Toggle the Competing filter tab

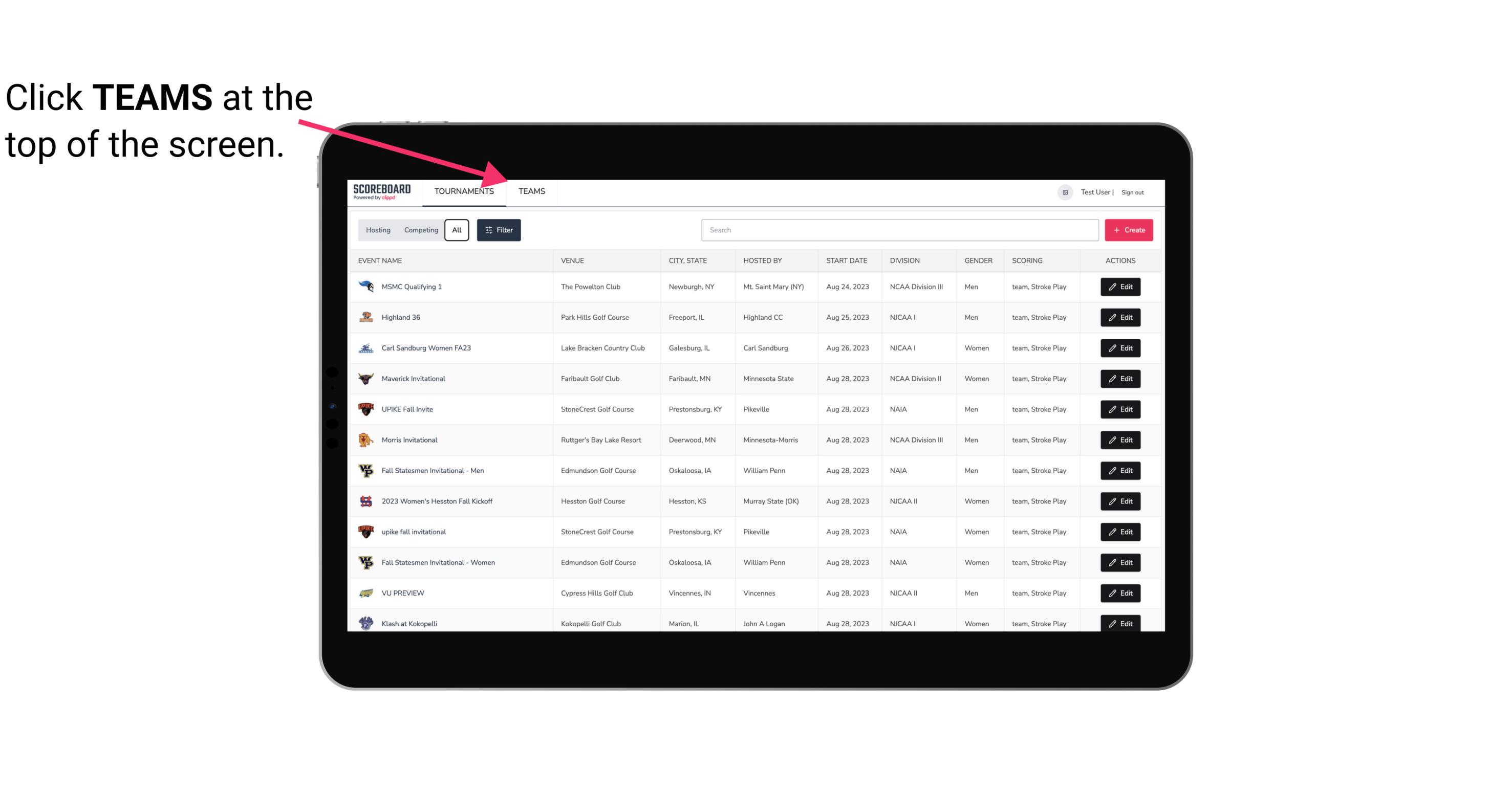tap(419, 230)
